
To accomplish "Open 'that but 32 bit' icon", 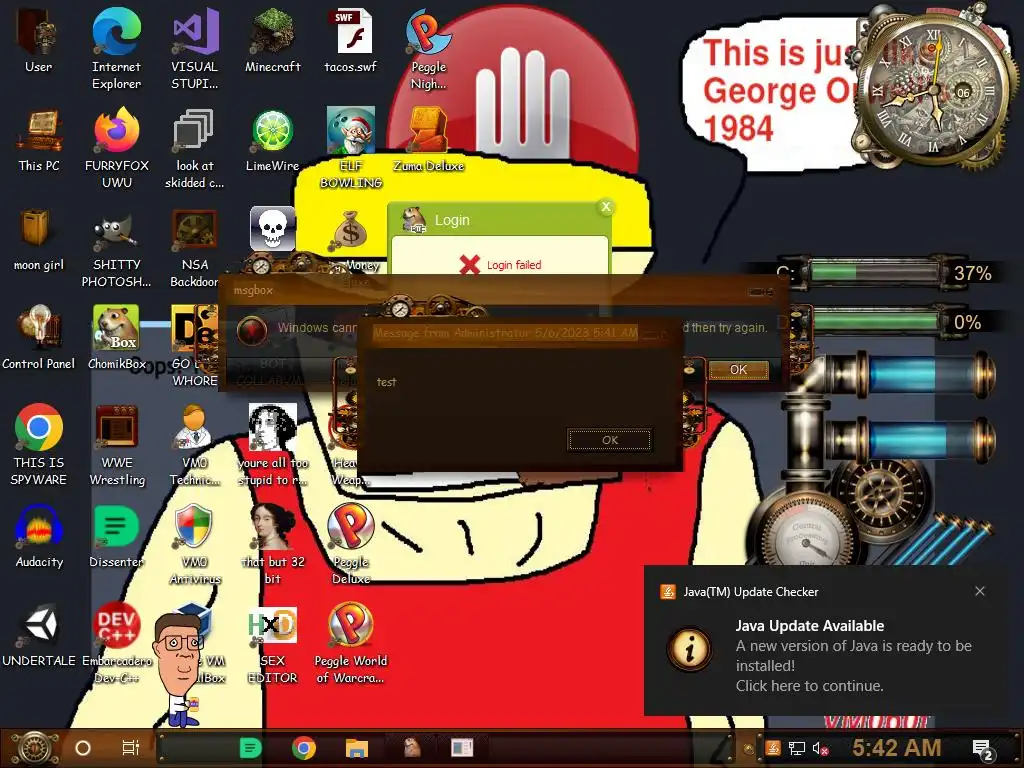I will pyautogui.click(x=272, y=543).
